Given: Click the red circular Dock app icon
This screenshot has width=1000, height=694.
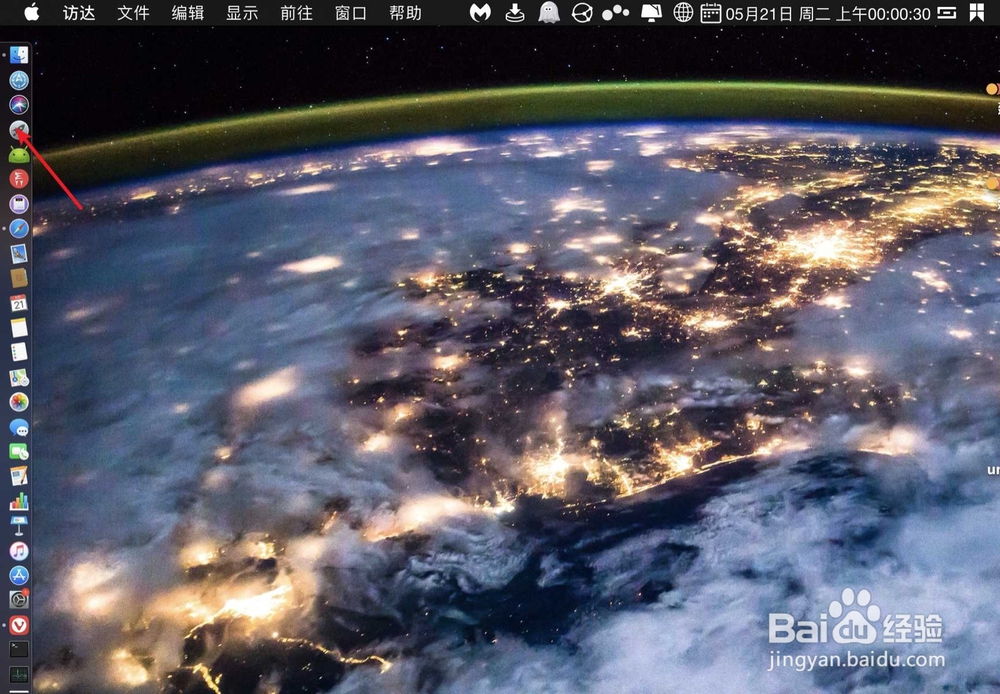Looking at the screenshot, I should [x=19, y=179].
